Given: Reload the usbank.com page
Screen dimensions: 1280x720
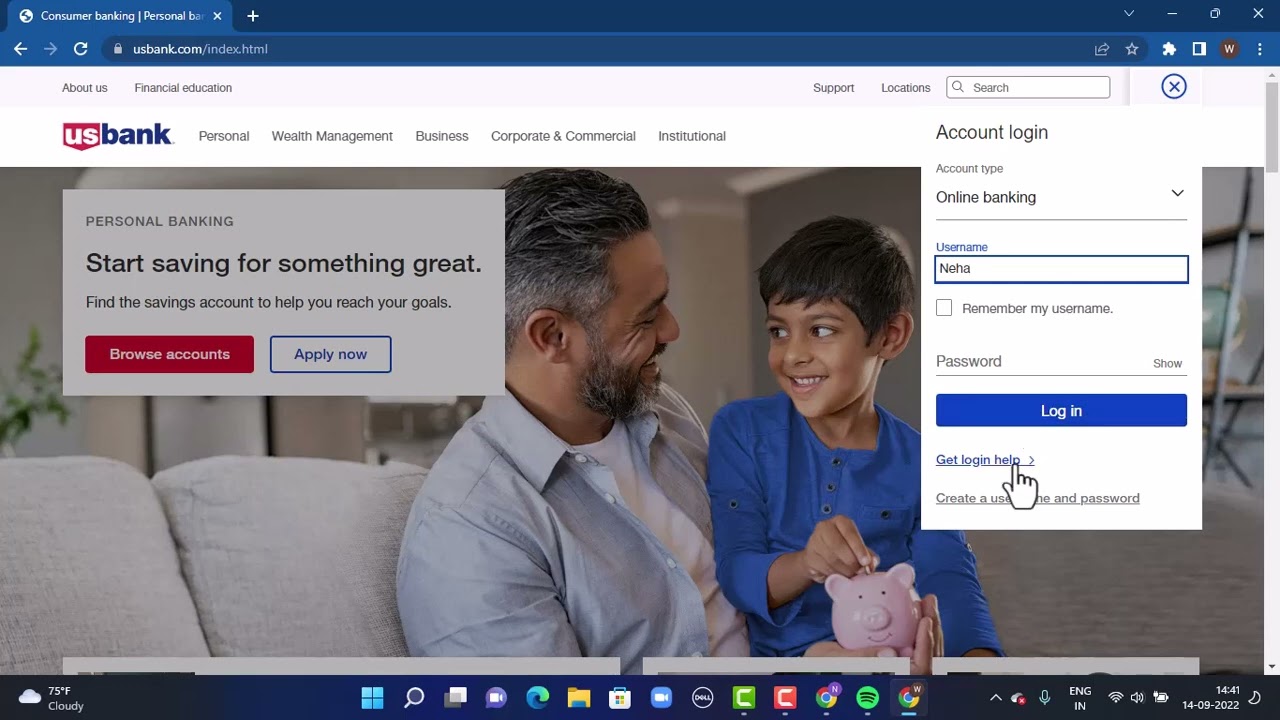Looking at the screenshot, I should point(81,49).
